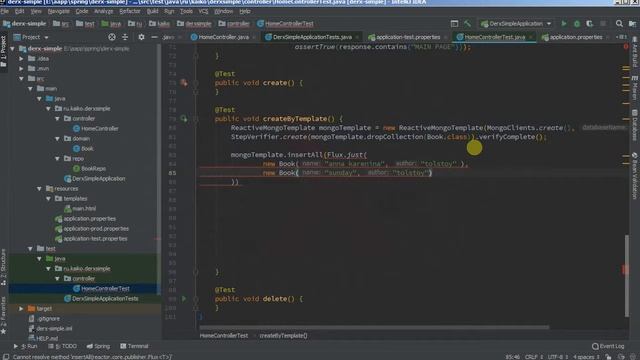Click HomeControllerTest breadcrumb in navigation bar
The image size is (640, 360).
(x=289, y=24)
